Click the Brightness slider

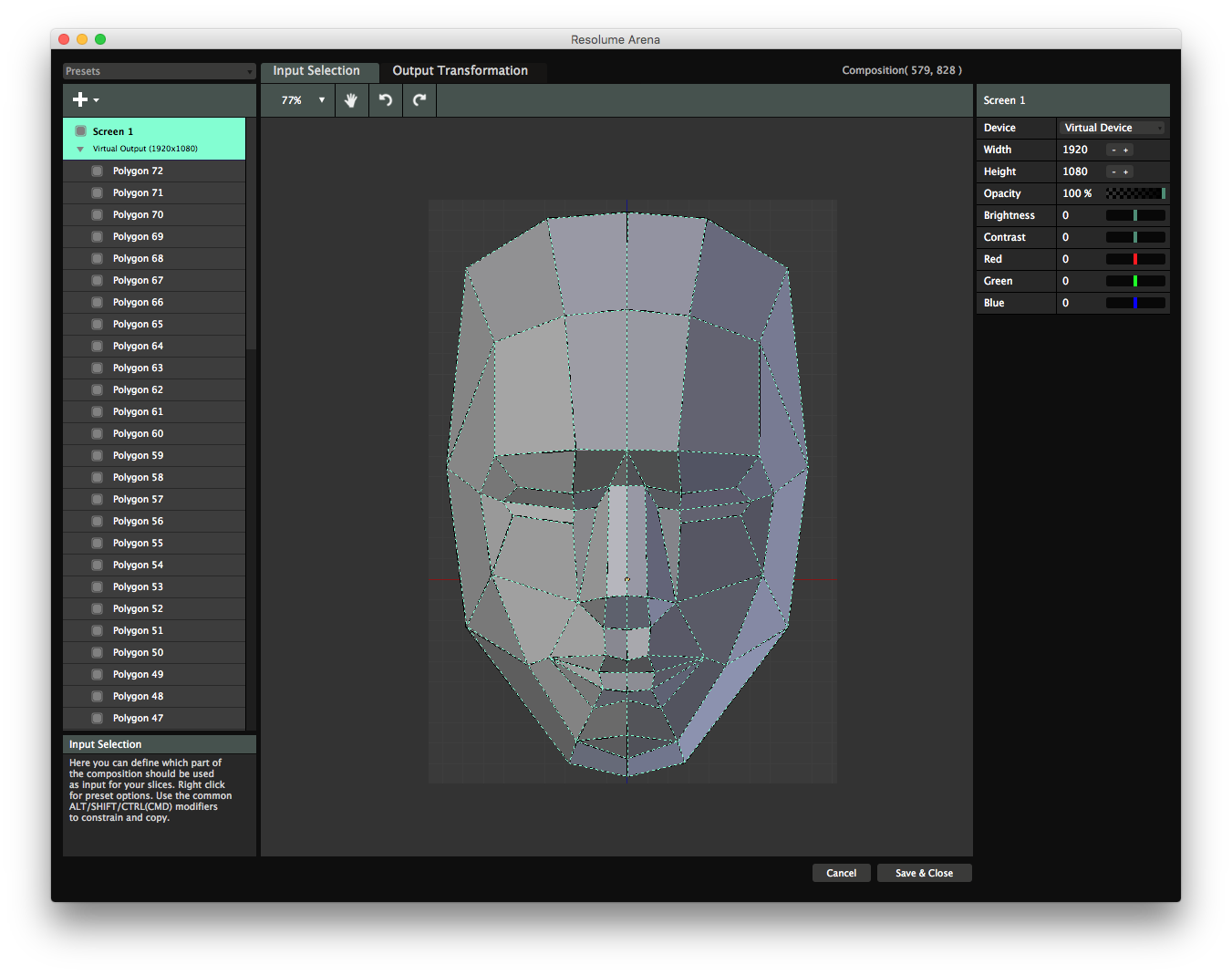point(1135,216)
